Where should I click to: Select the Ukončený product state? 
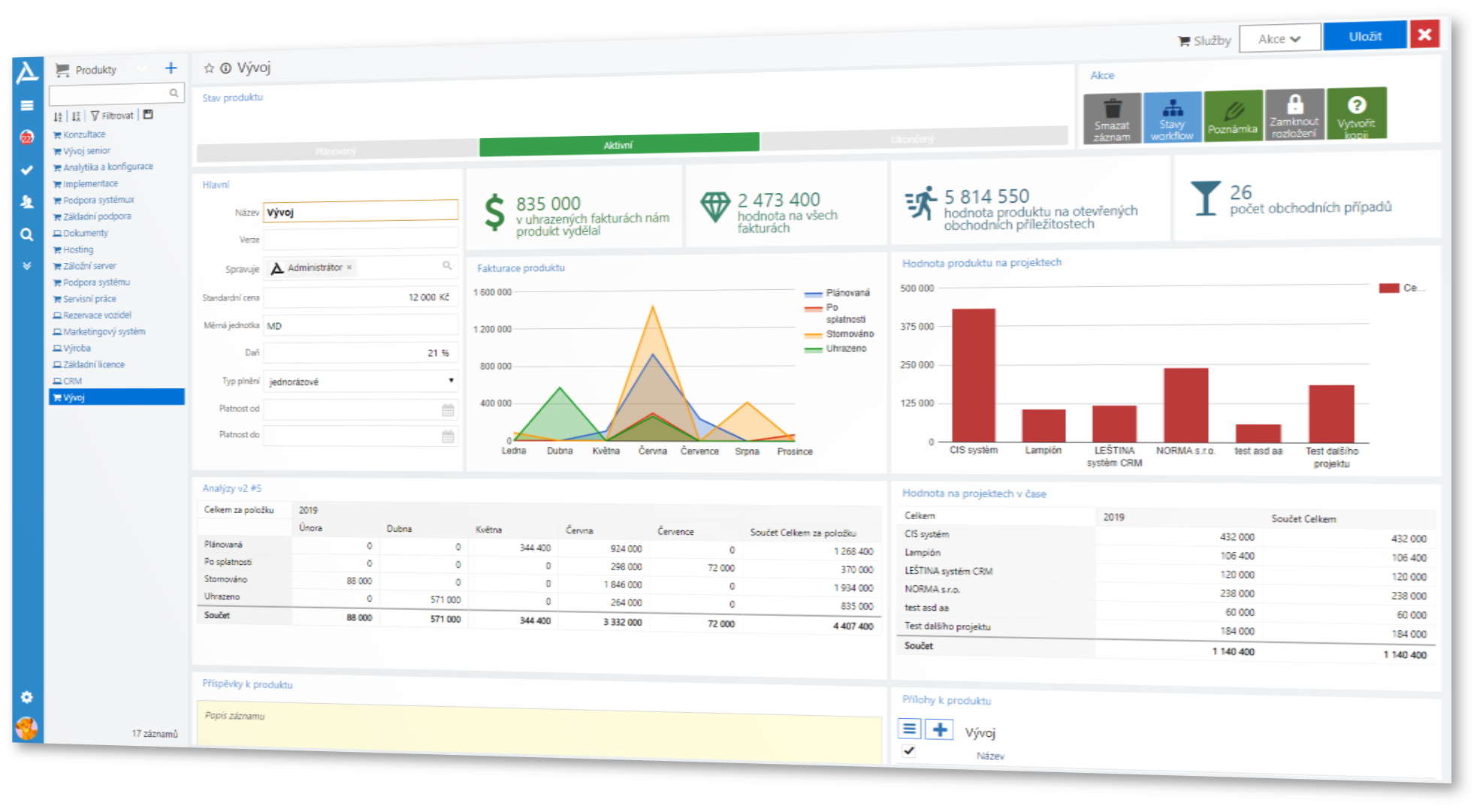click(913, 138)
